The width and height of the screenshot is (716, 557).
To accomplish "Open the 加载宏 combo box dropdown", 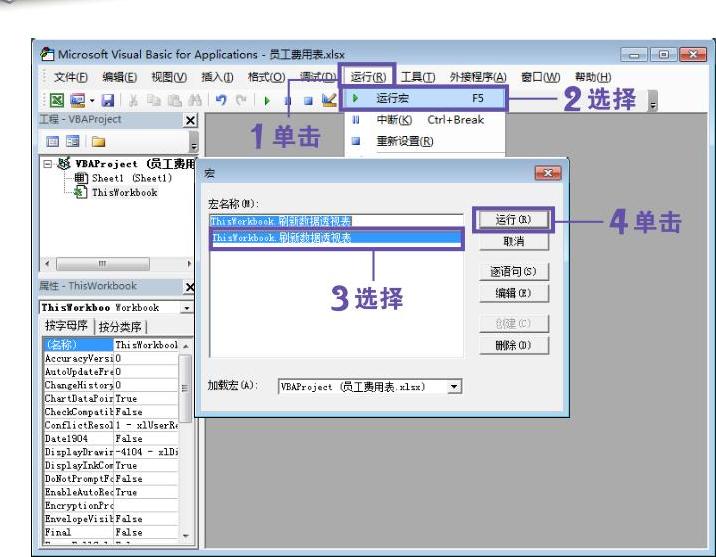I will (x=455, y=386).
